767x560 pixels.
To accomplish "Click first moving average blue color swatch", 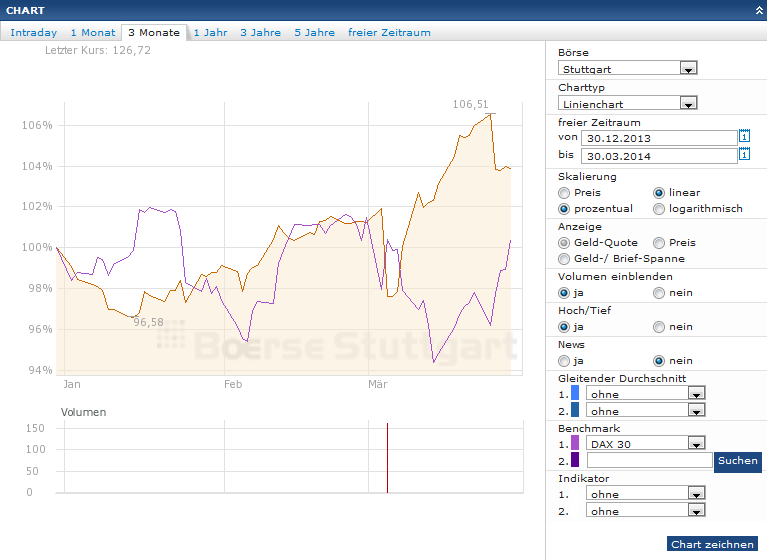I will pyautogui.click(x=575, y=393).
